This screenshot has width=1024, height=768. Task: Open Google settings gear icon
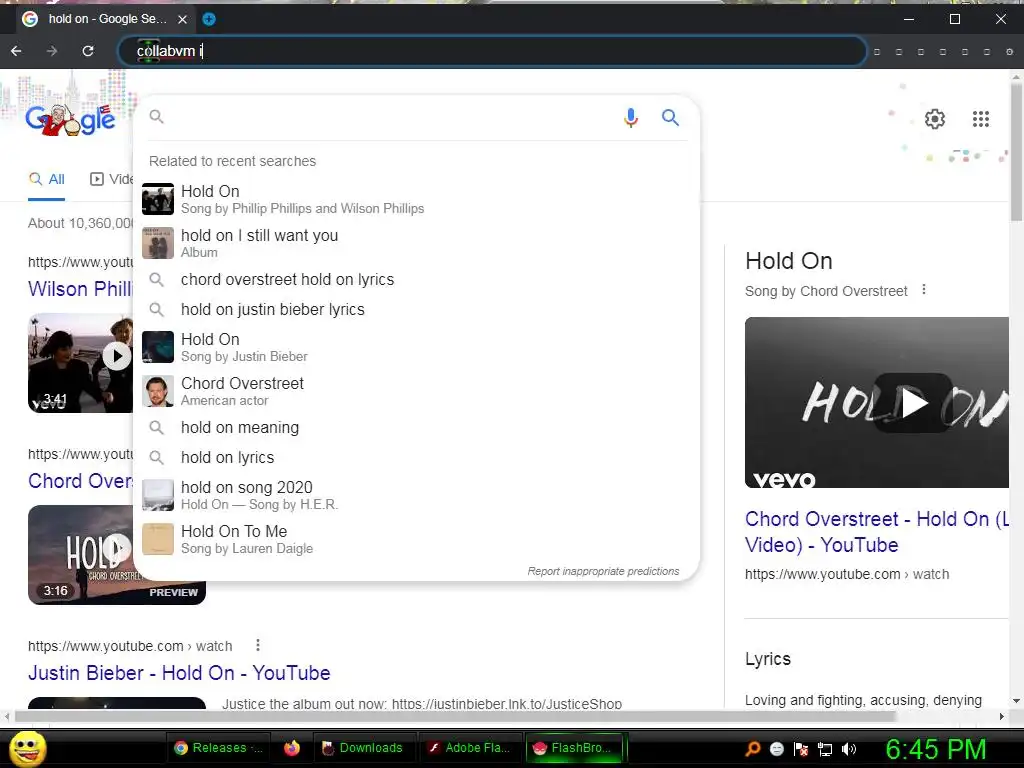935,119
